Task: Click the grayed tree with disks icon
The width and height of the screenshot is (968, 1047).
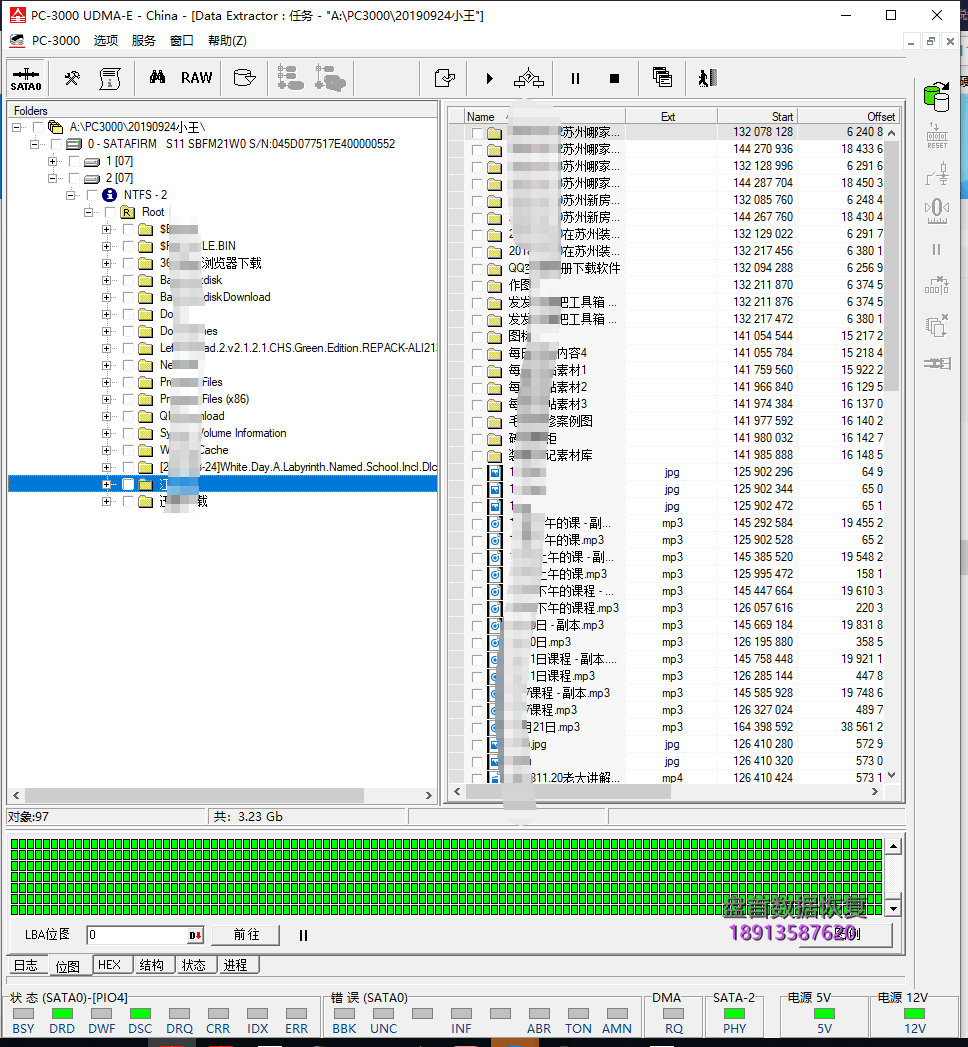Action: pos(330,78)
